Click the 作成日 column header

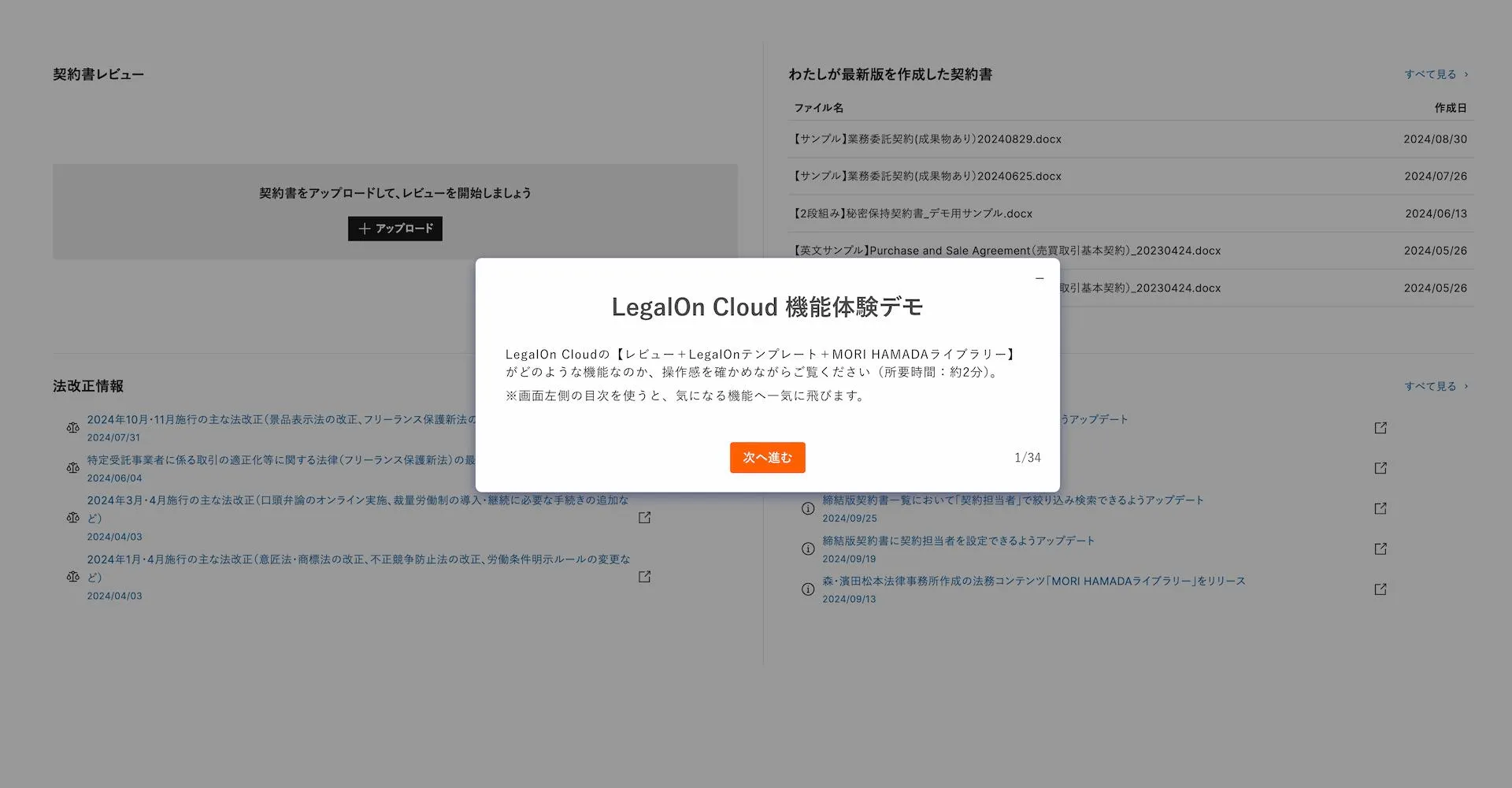(x=1451, y=108)
